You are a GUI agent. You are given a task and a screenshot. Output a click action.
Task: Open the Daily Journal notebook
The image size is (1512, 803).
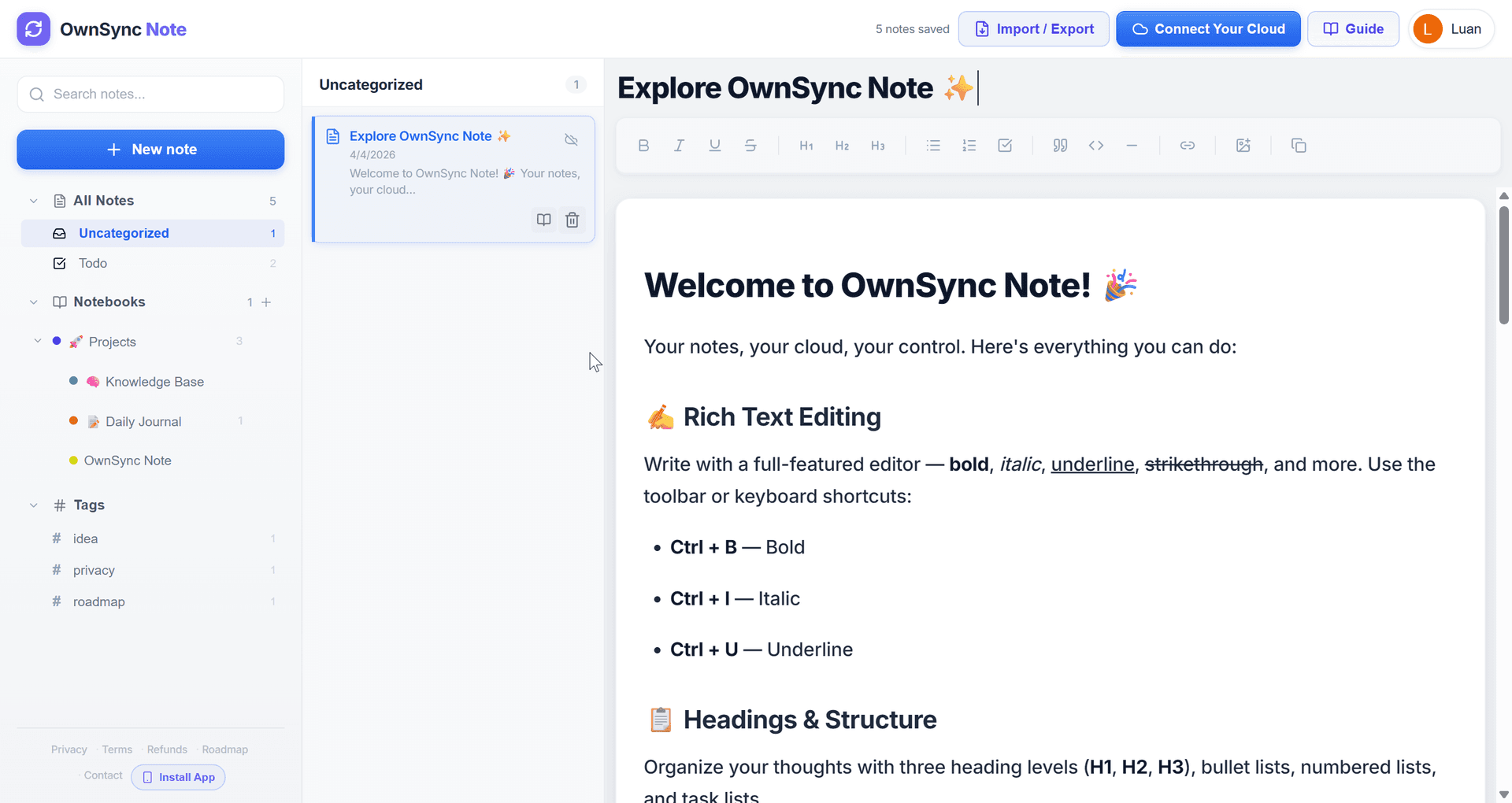click(x=143, y=422)
